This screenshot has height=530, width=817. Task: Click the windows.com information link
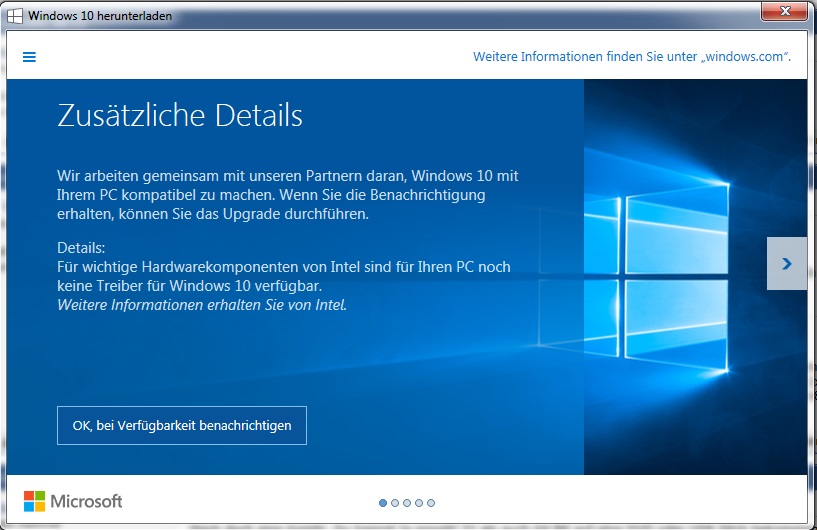pos(632,56)
